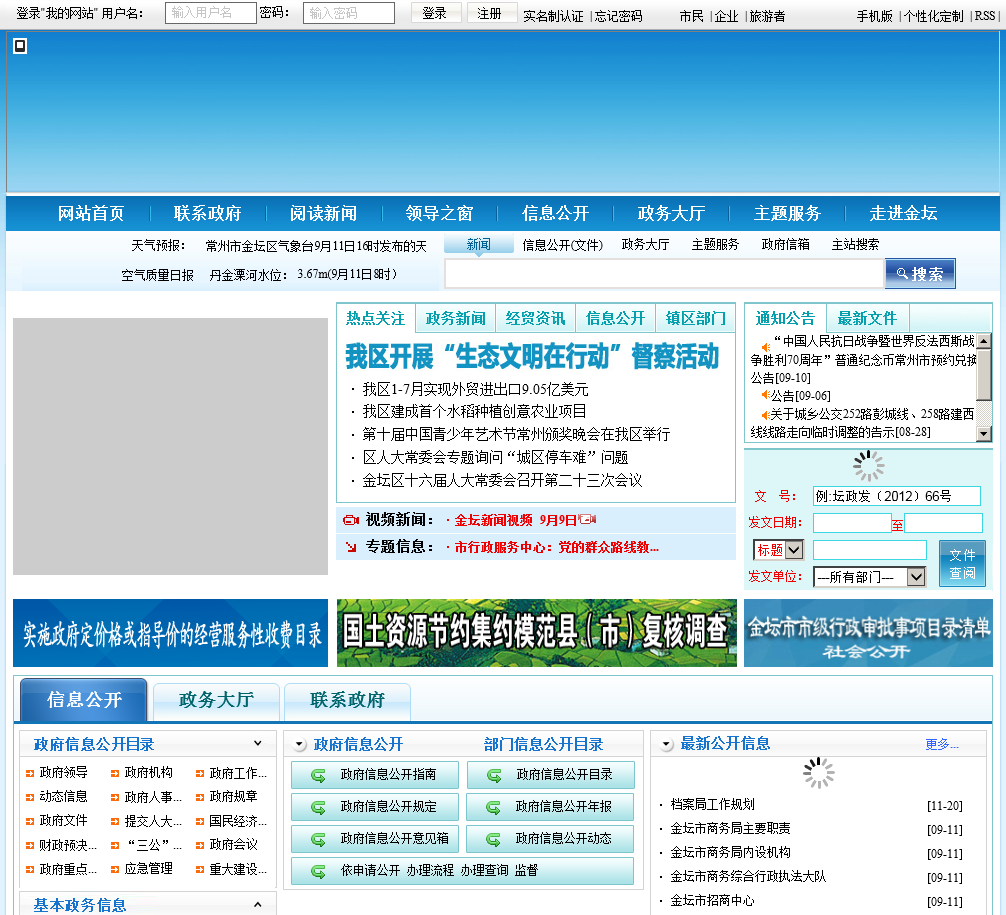
Task: Switch to the 政务新闻 tab
Action: (x=455, y=318)
